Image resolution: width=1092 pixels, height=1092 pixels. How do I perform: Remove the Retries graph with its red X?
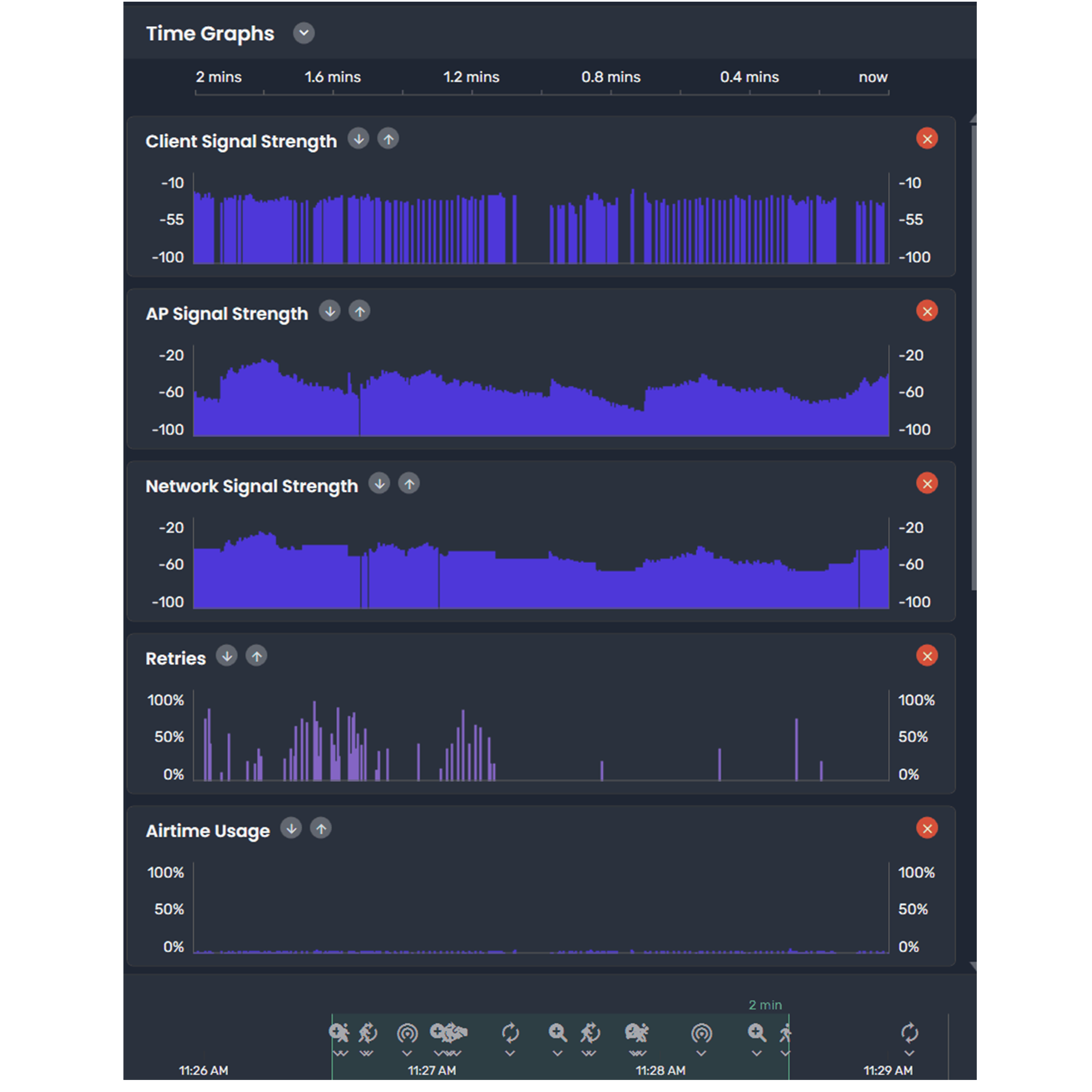(x=927, y=656)
